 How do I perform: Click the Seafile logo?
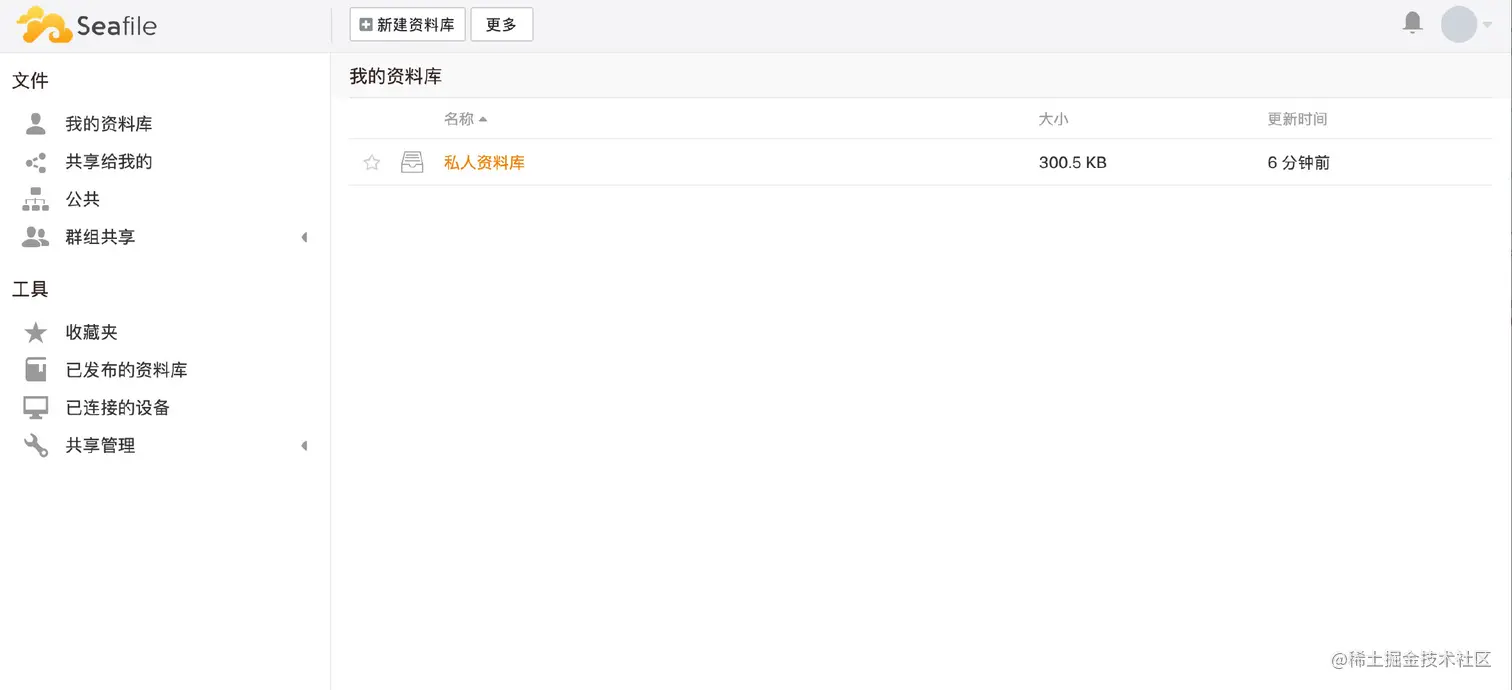86,25
